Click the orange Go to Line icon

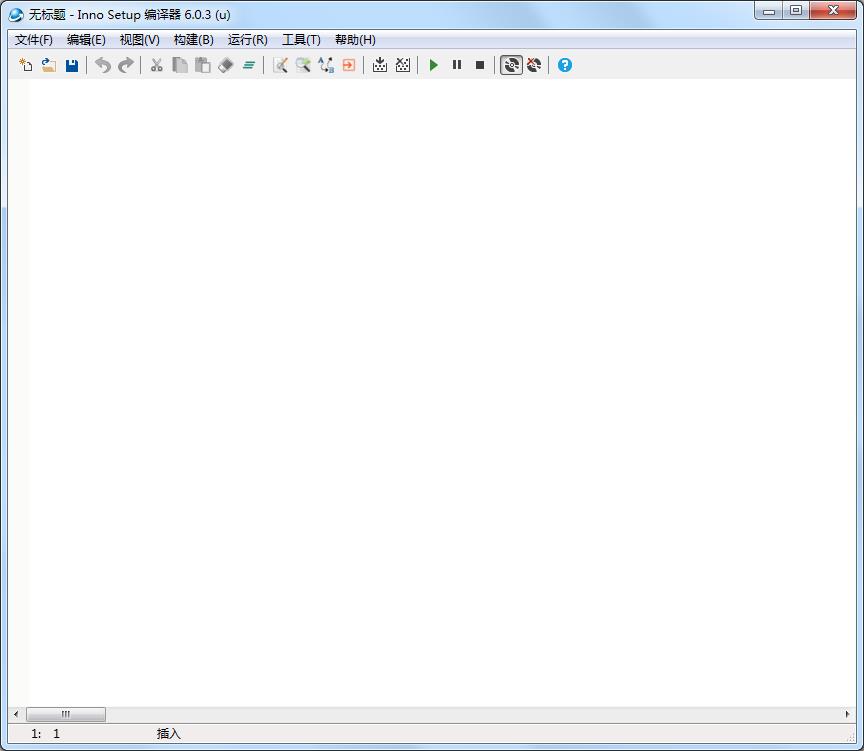[x=349, y=65]
